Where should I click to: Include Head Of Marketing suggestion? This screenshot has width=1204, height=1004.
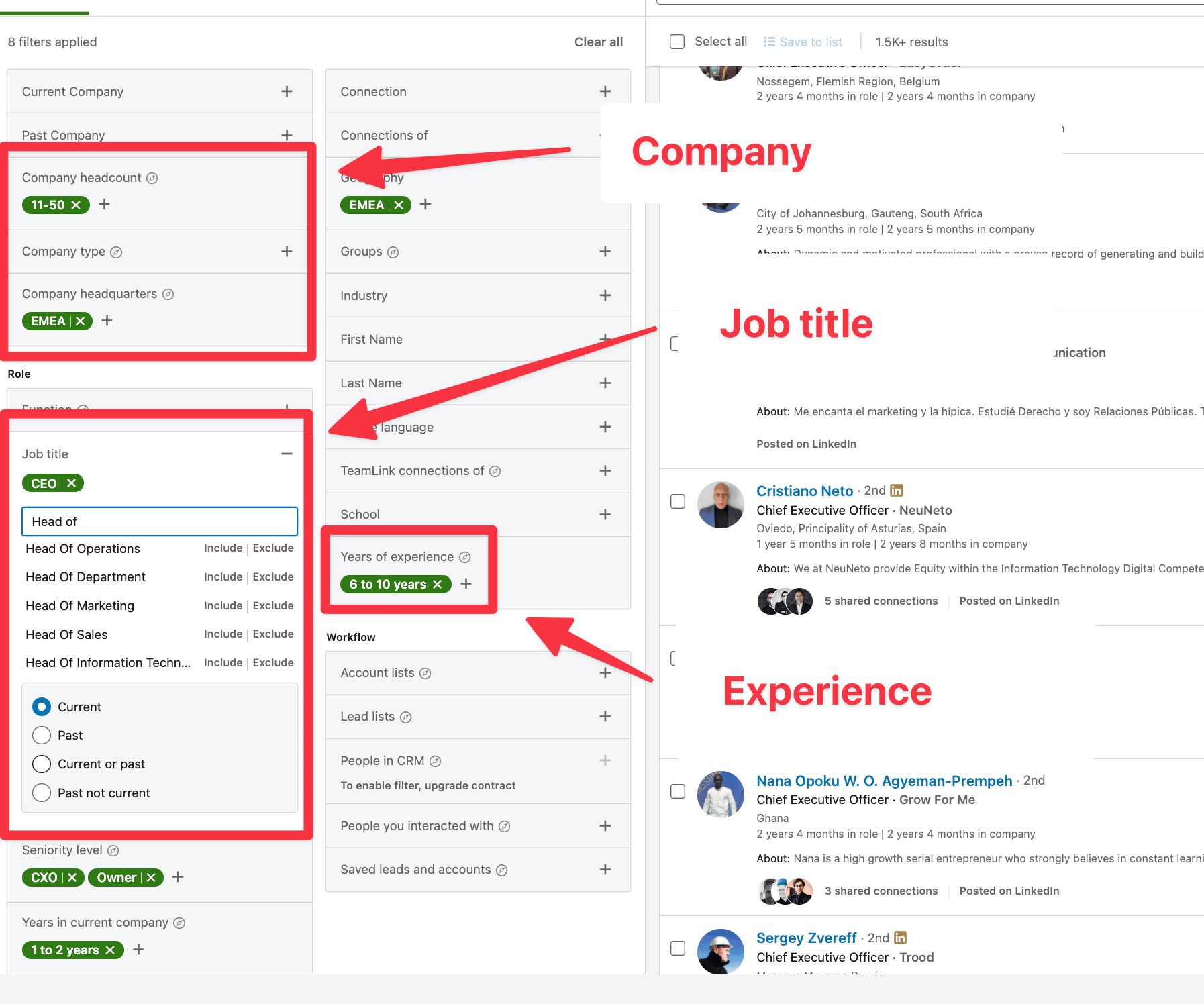(x=223, y=606)
